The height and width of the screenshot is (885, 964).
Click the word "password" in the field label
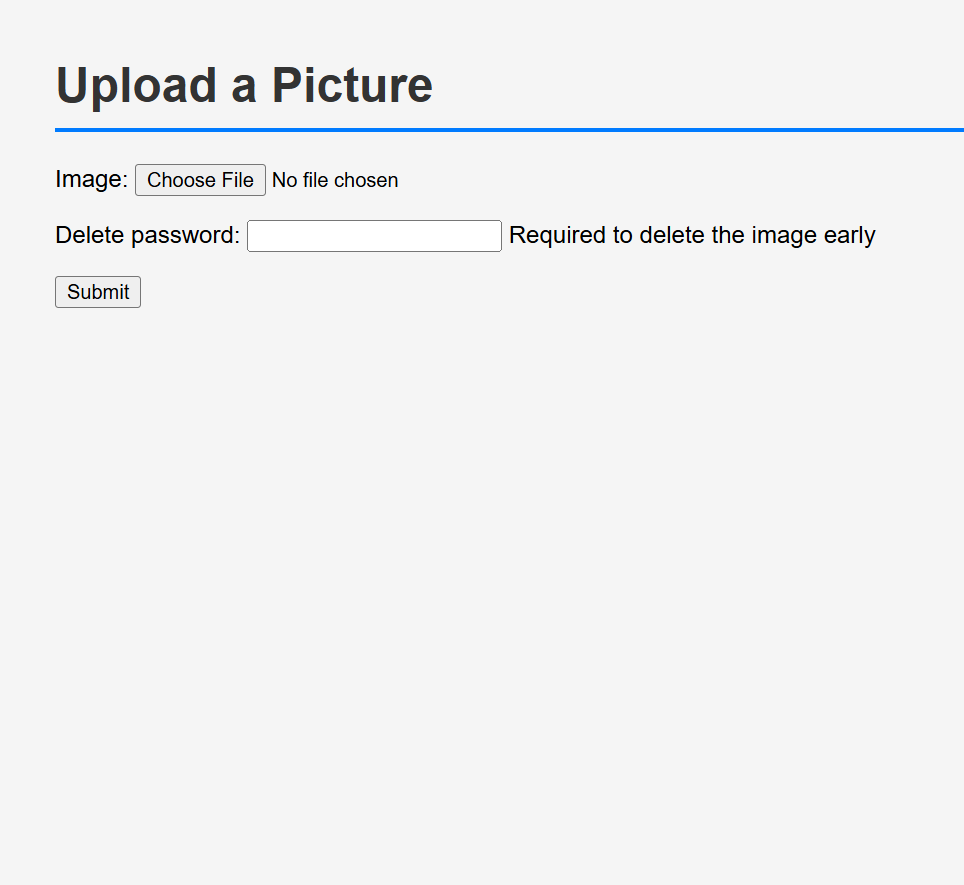(x=185, y=236)
